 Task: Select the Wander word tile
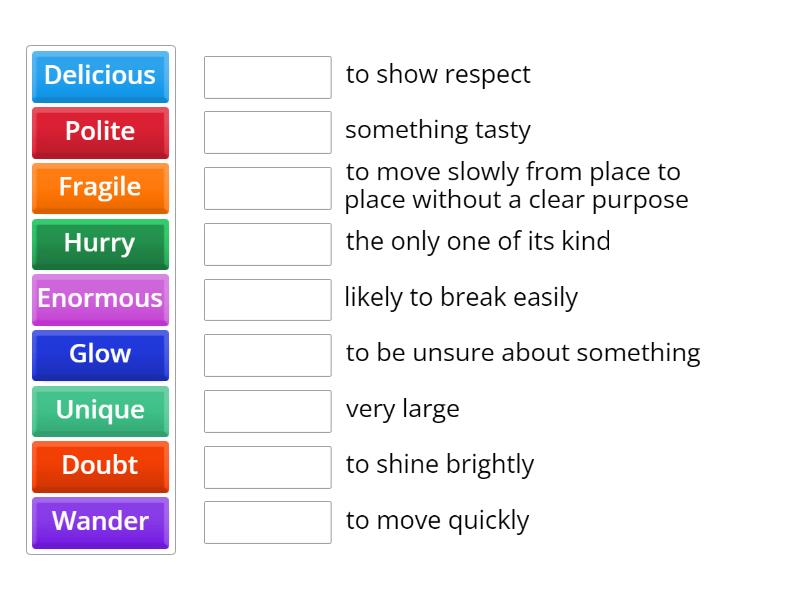100,522
